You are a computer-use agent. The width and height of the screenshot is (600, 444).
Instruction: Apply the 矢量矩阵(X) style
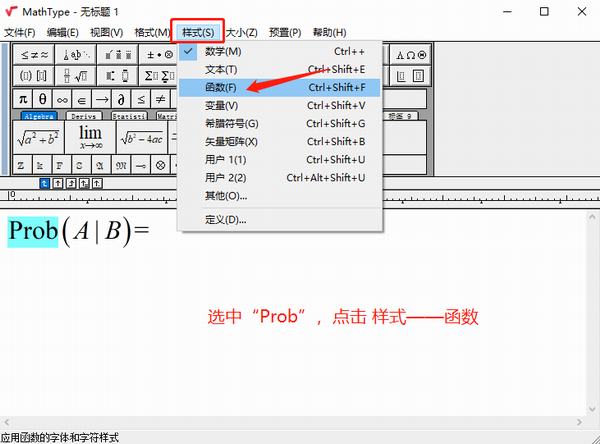tap(280, 142)
